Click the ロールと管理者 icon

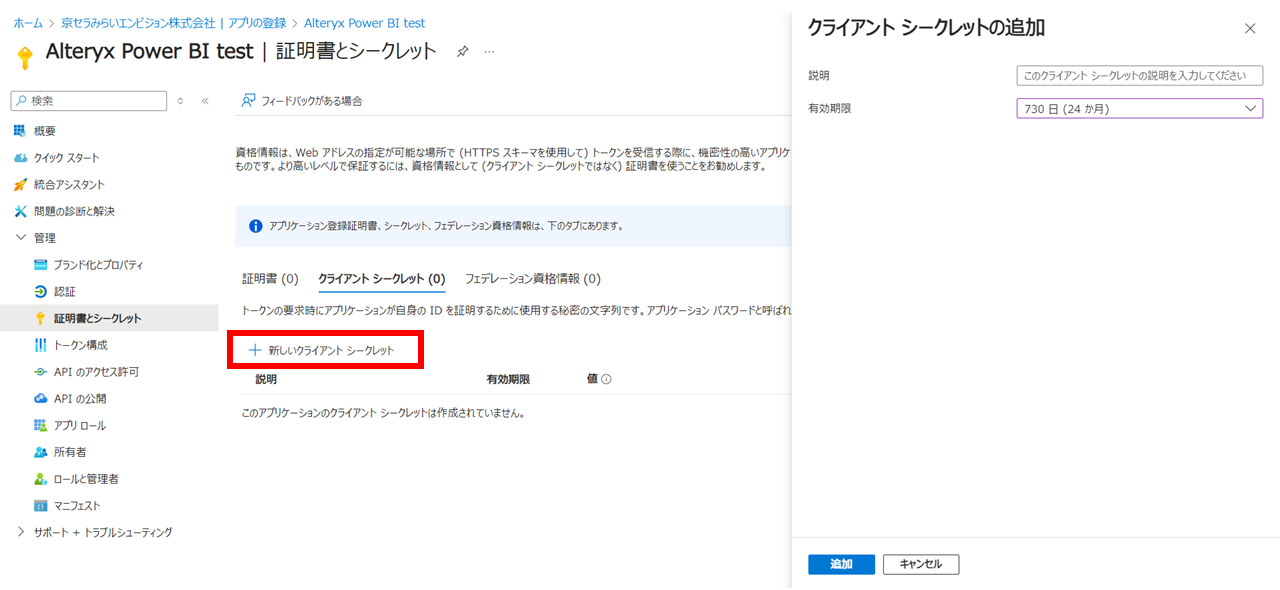pyautogui.click(x=41, y=479)
